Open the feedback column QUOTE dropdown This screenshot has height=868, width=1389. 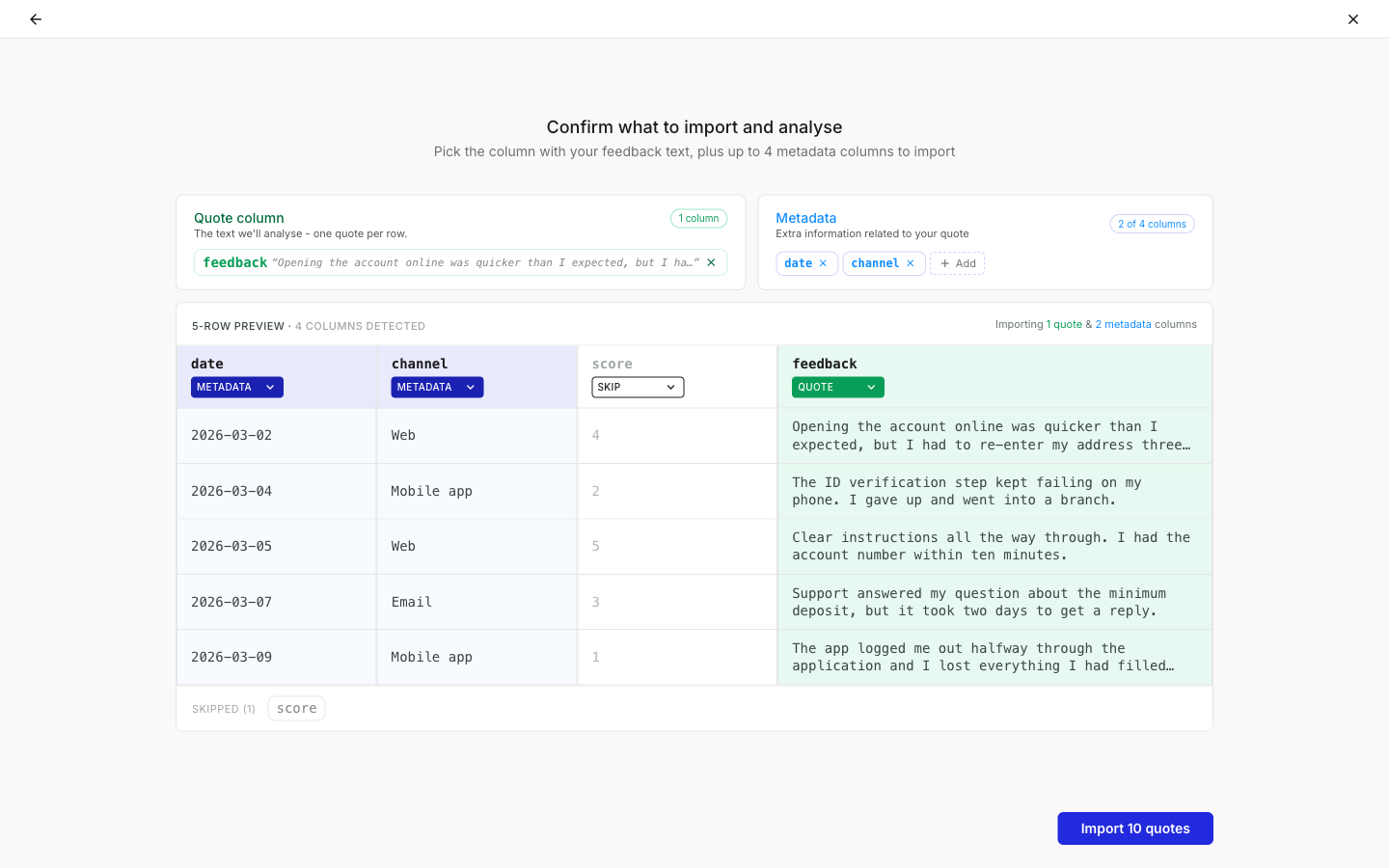pyautogui.click(x=838, y=387)
